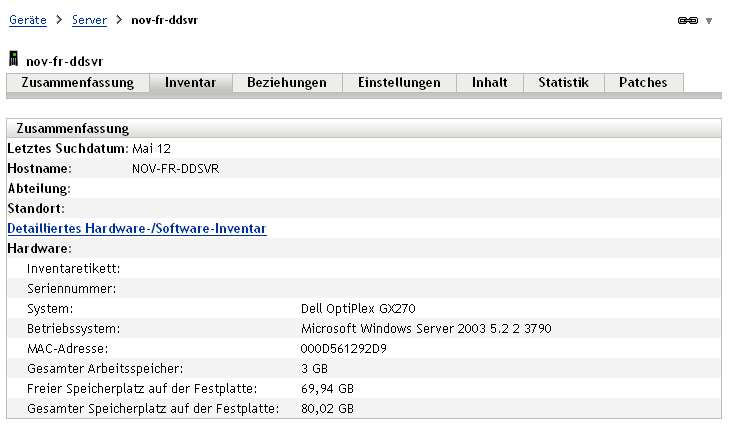Click the nov-fr-ddsvr breadcrumb entry
The image size is (729, 428).
click(x=164, y=20)
